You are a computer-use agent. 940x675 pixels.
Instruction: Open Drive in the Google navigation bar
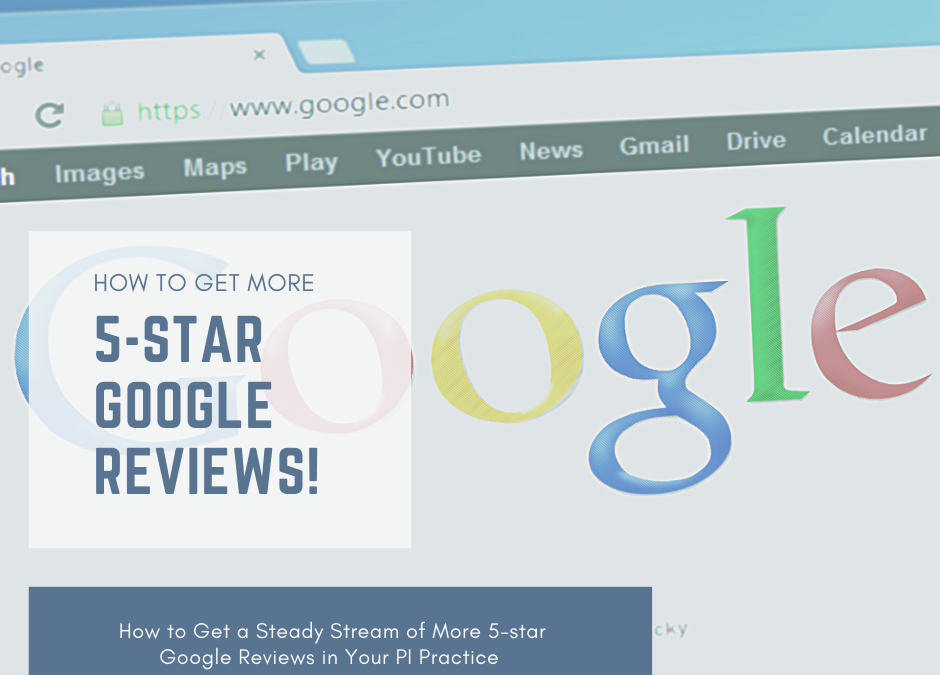pos(756,141)
